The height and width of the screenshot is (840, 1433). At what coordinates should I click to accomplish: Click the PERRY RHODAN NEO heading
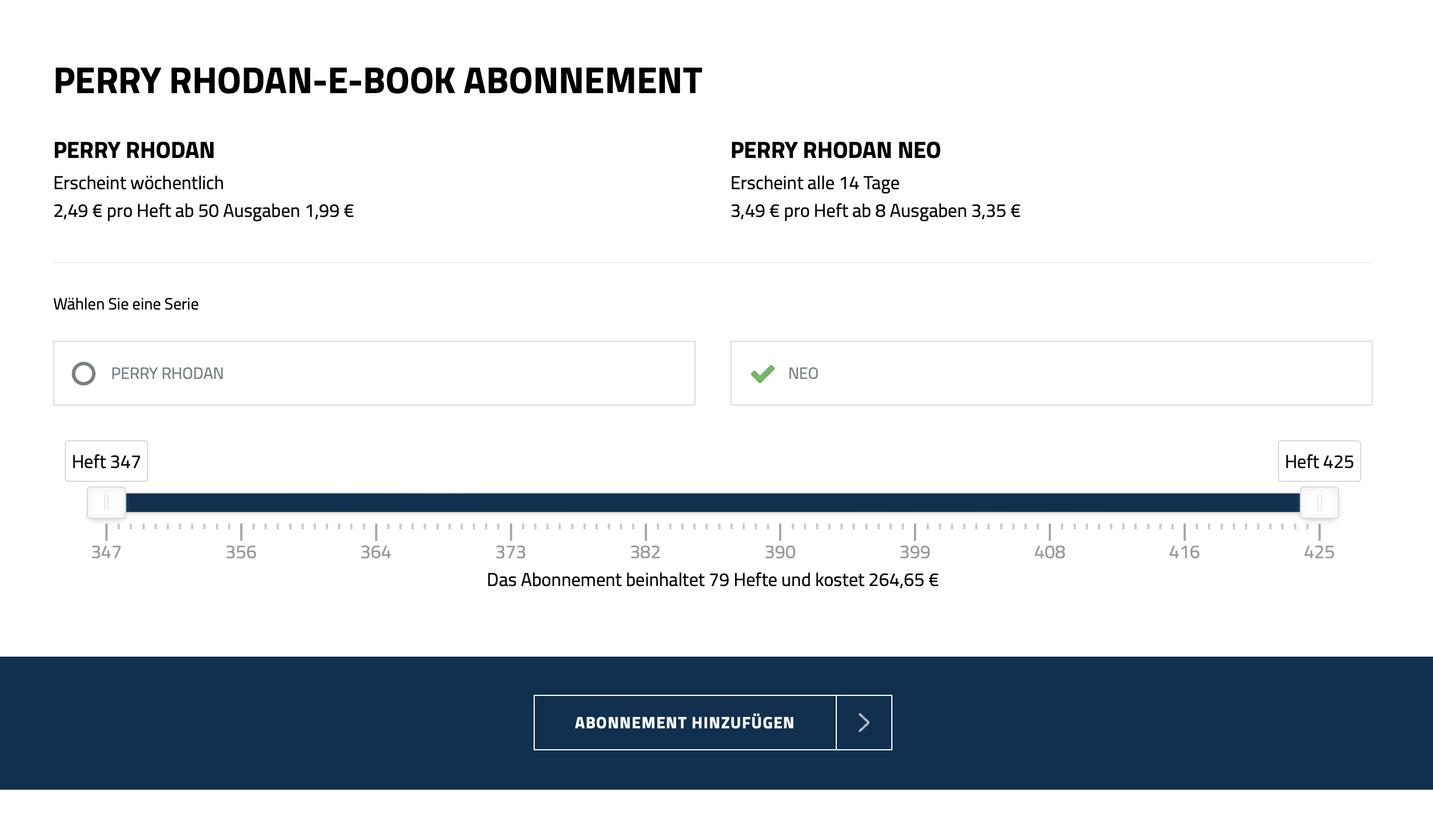click(835, 150)
